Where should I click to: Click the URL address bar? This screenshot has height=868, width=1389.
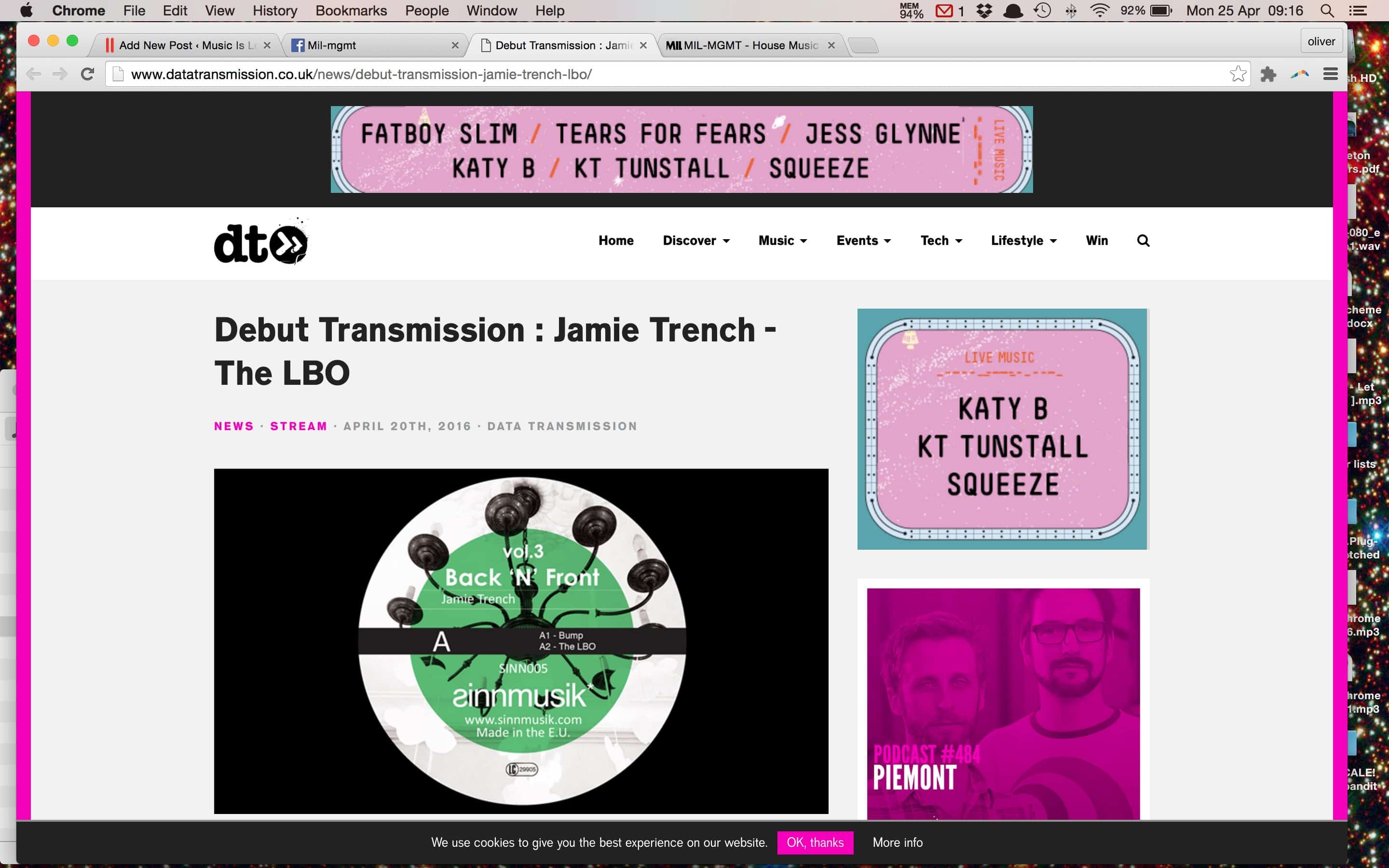[x=677, y=74]
